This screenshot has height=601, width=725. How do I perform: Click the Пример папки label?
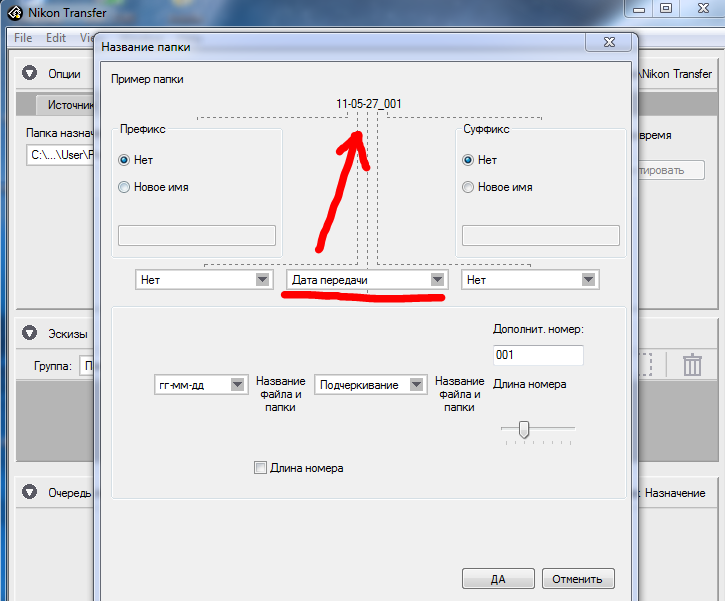coord(147,79)
